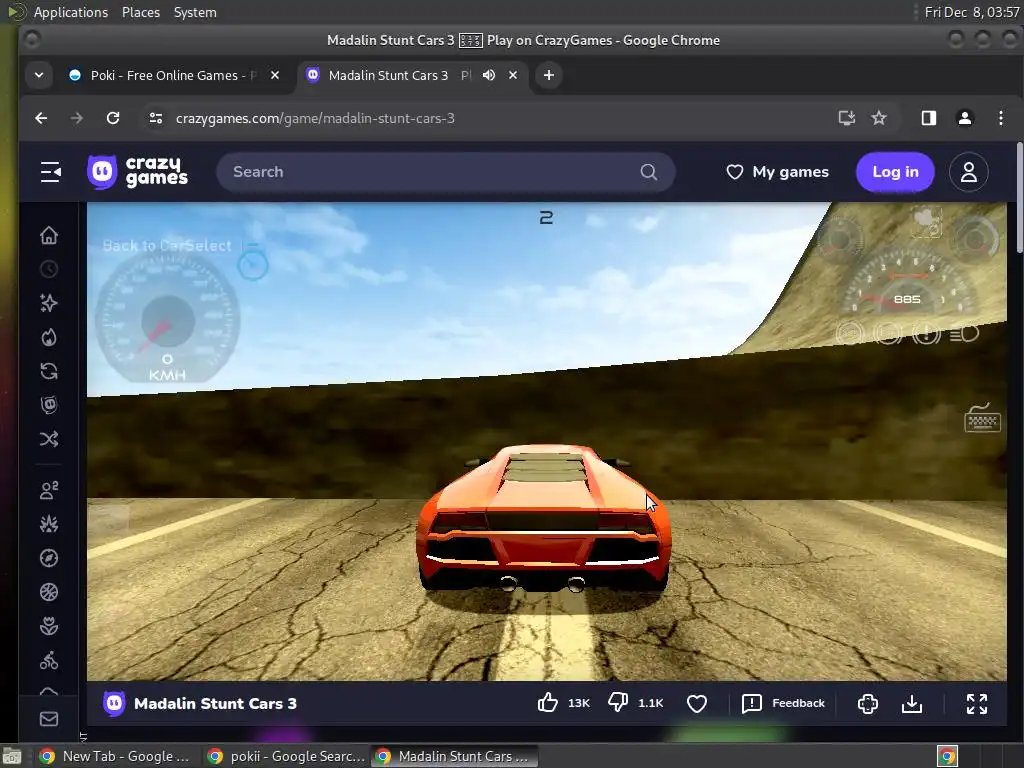Like the game with thumbs up
This screenshot has width=1024, height=768.
[547, 703]
